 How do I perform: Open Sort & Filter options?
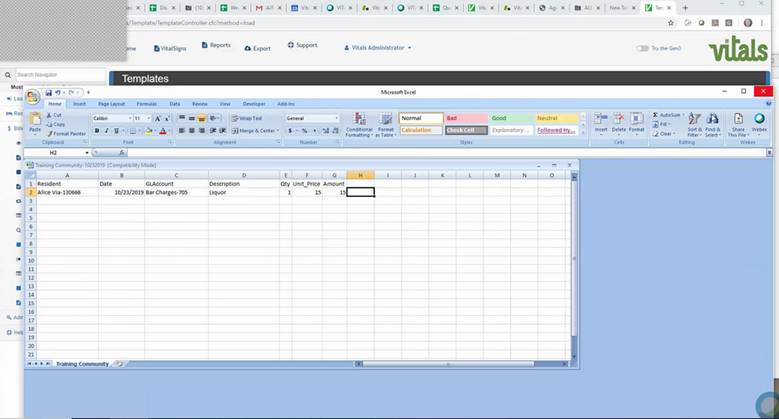(x=694, y=124)
